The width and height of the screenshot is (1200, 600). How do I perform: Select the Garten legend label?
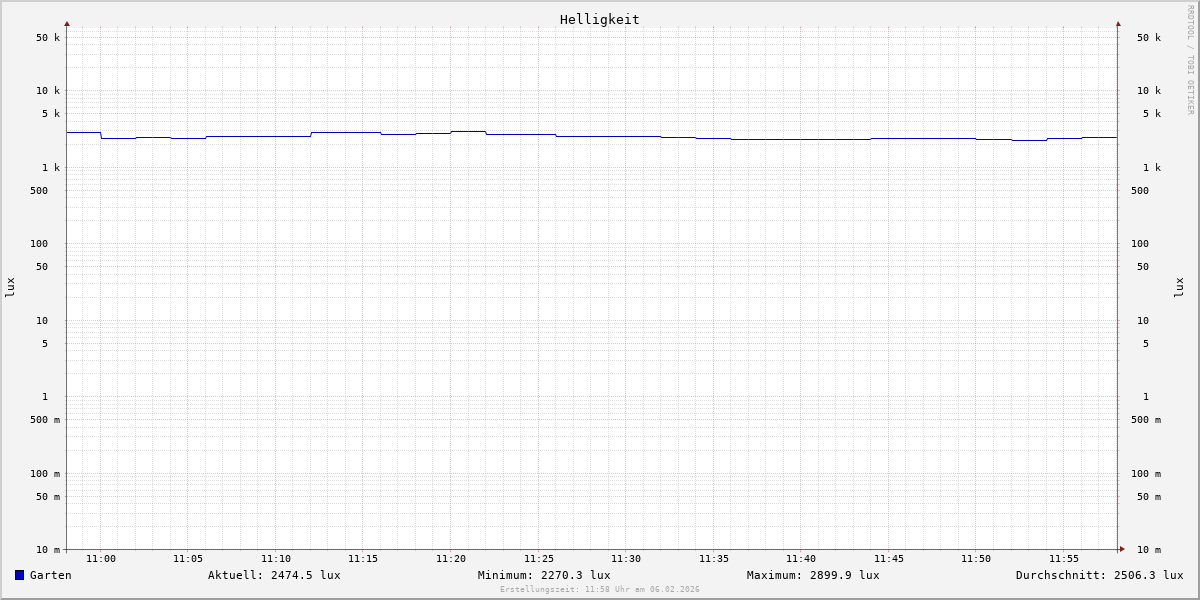tap(50, 575)
